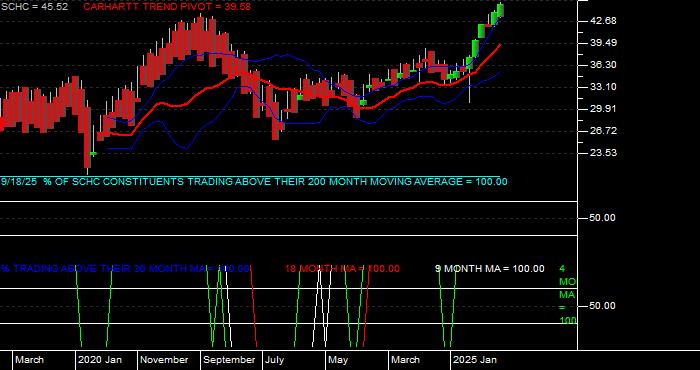Click the red 18 MONTH MA = 100.00 label
The height and width of the screenshot is (370, 700).
tap(342, 269)
